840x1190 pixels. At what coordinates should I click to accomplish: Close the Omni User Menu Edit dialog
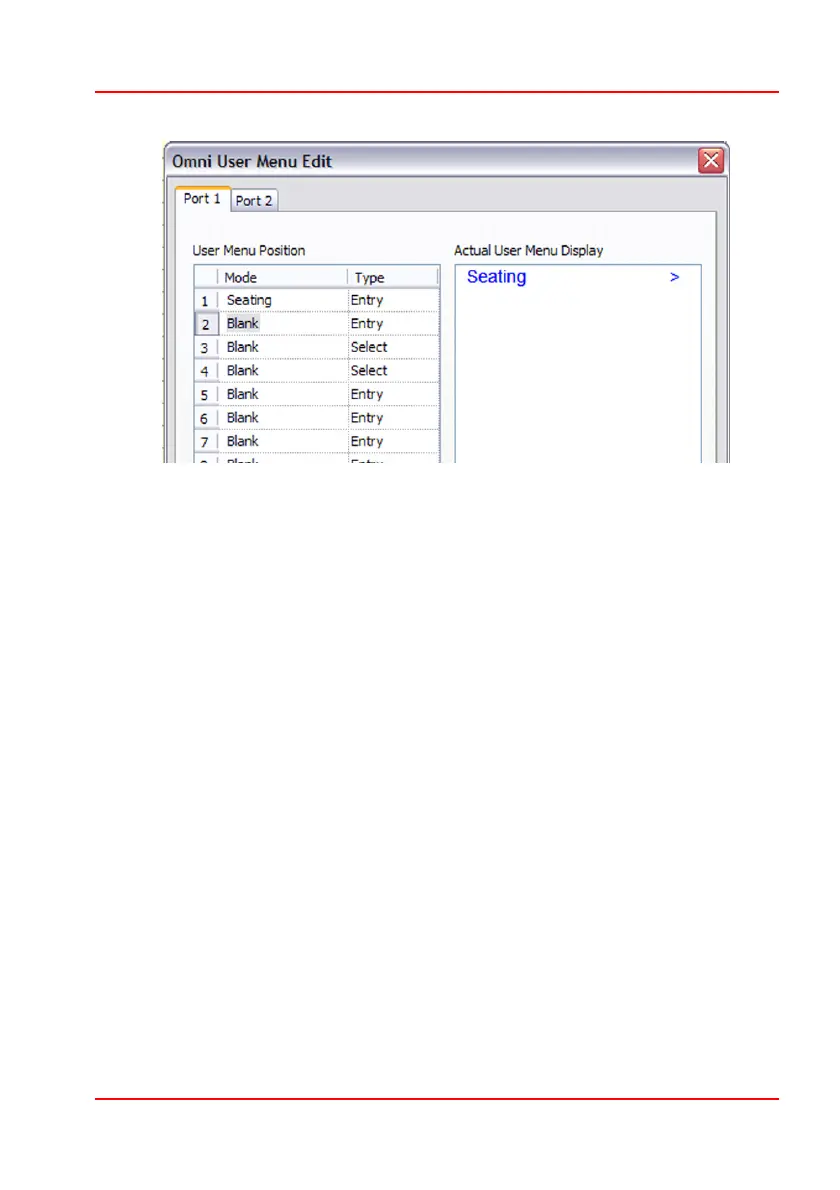(710, 160)
